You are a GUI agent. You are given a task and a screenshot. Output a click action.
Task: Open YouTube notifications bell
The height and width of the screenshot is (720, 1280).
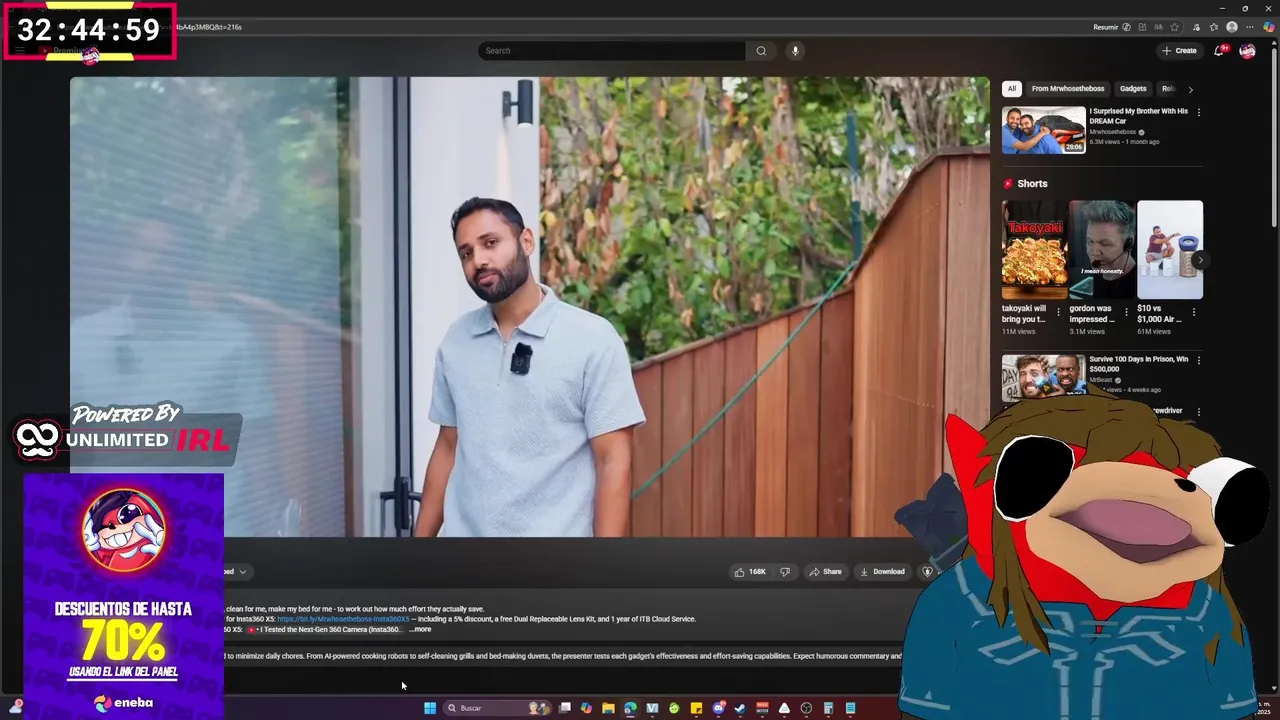[1219, 51]
